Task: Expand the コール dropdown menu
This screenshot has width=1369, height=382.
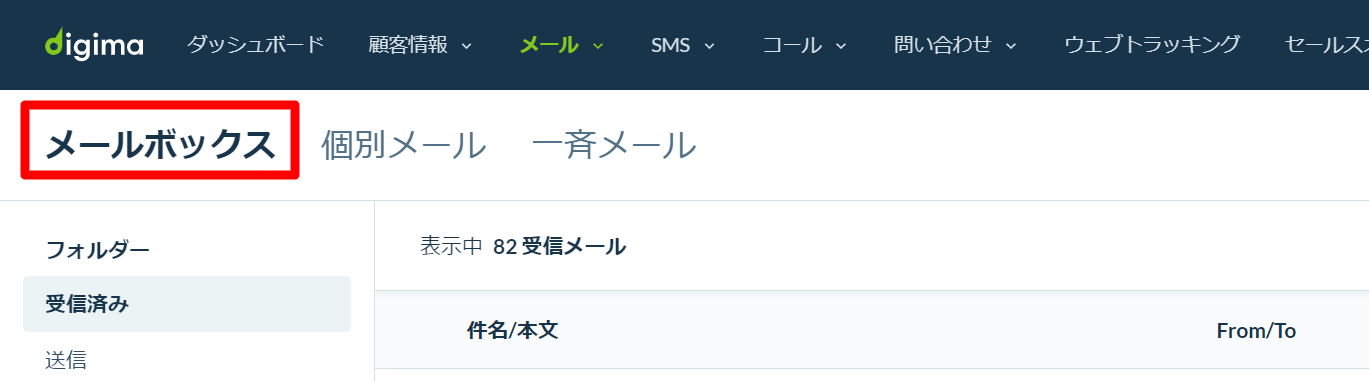Action: 805,45
